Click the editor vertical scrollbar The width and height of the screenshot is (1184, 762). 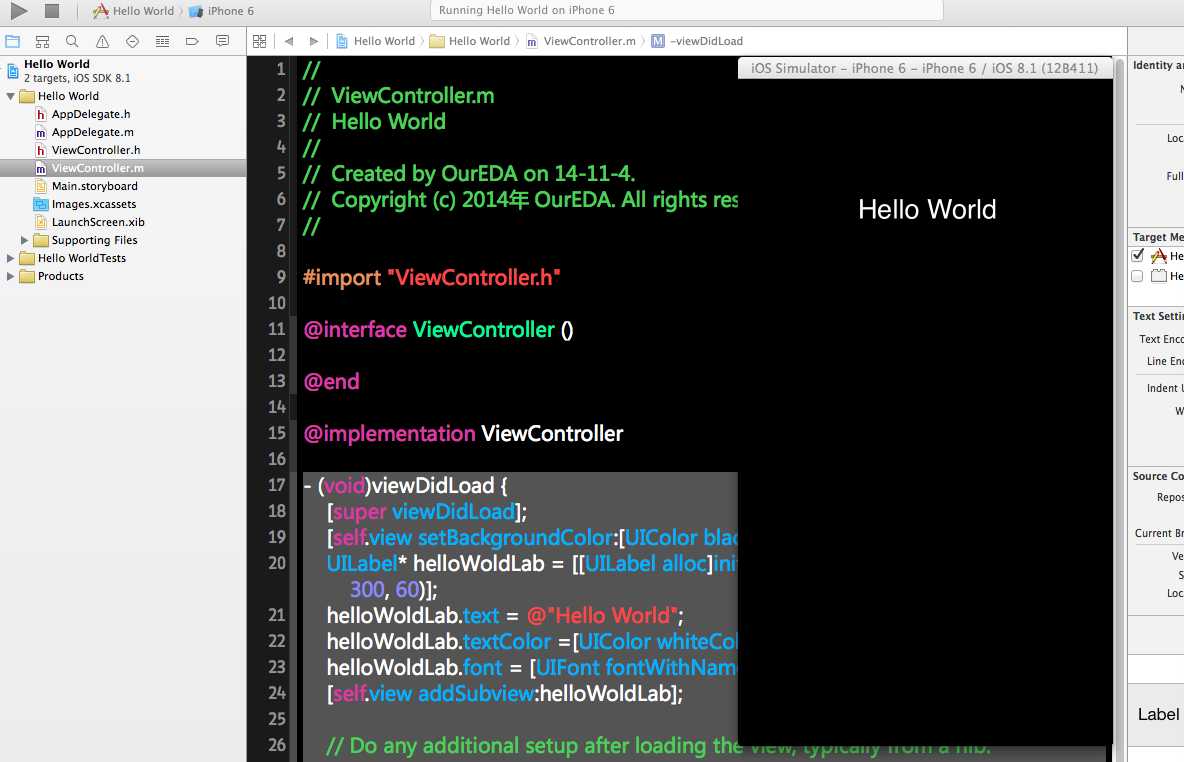click(1120, 408)
